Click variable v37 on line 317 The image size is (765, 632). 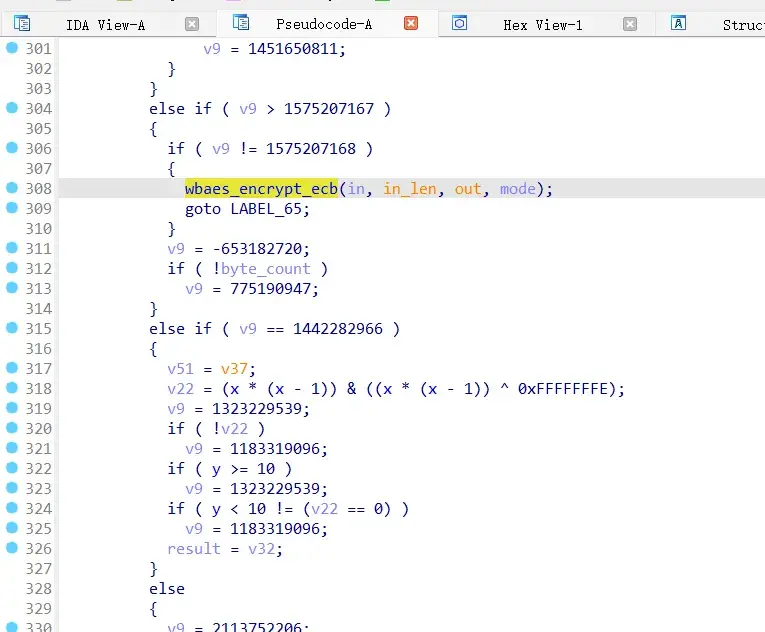234,369
